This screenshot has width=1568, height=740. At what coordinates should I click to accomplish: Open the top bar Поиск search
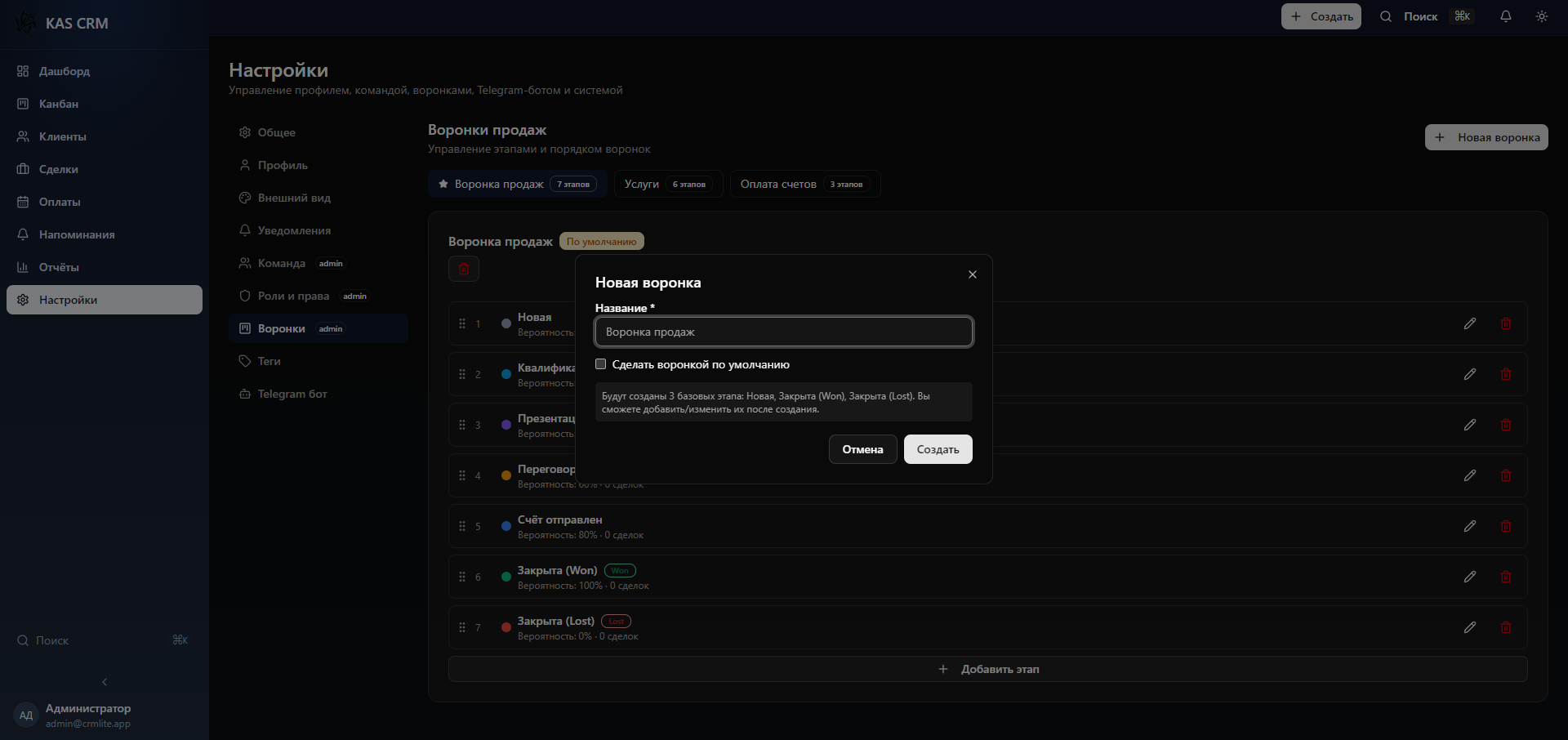tap(1426, 16)
